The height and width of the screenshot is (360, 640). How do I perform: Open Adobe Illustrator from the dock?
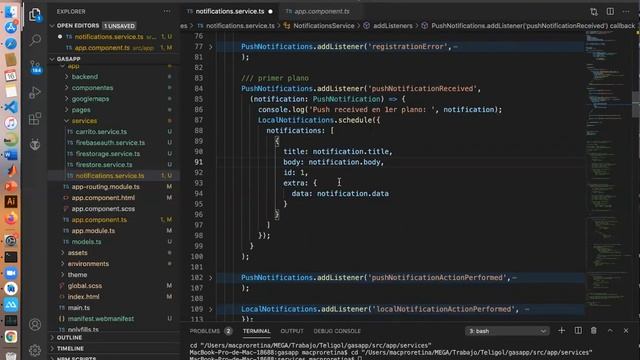click(x=11, y=201)
